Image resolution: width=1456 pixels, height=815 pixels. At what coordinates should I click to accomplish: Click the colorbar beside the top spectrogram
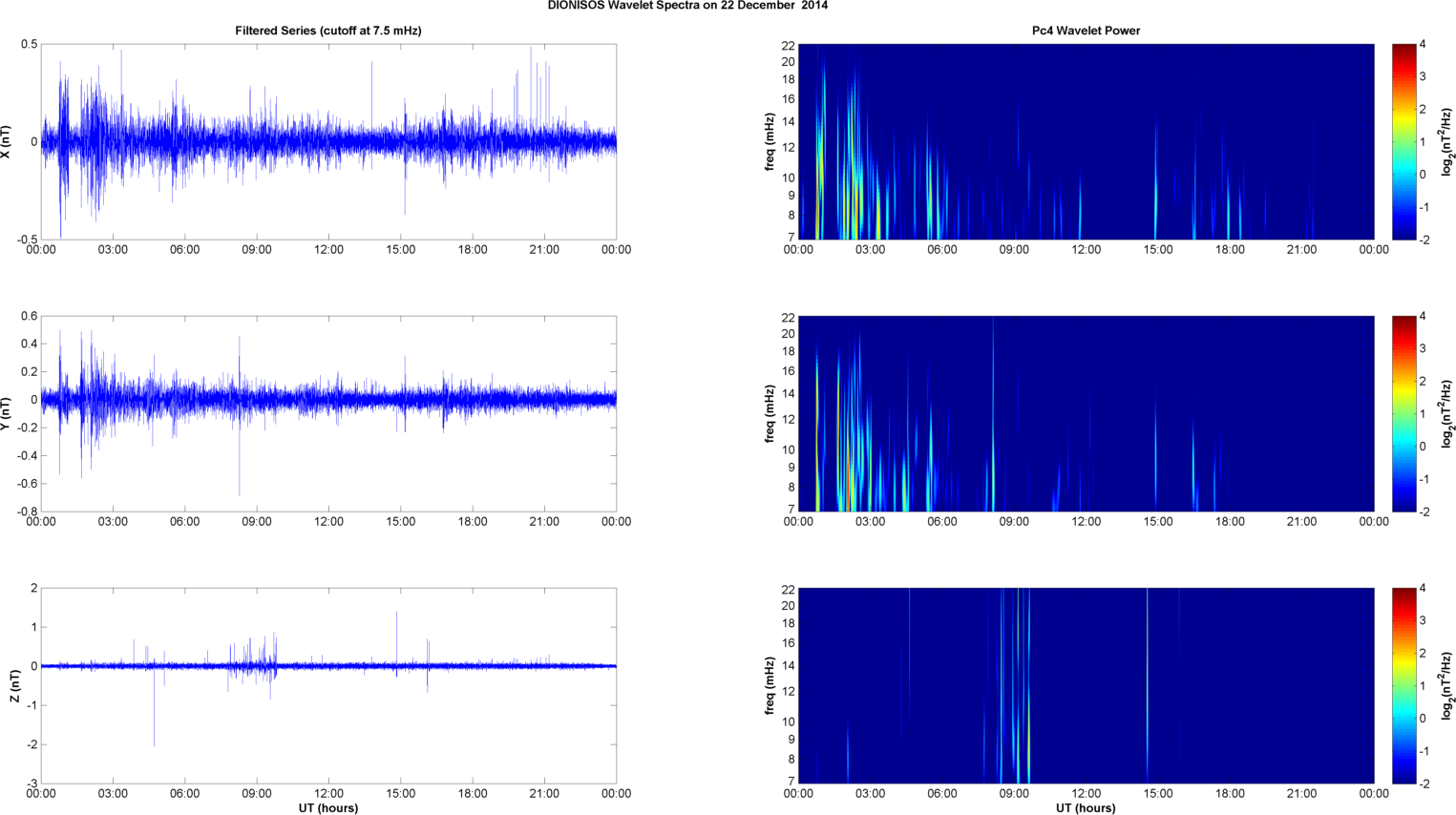[1403, 142]
